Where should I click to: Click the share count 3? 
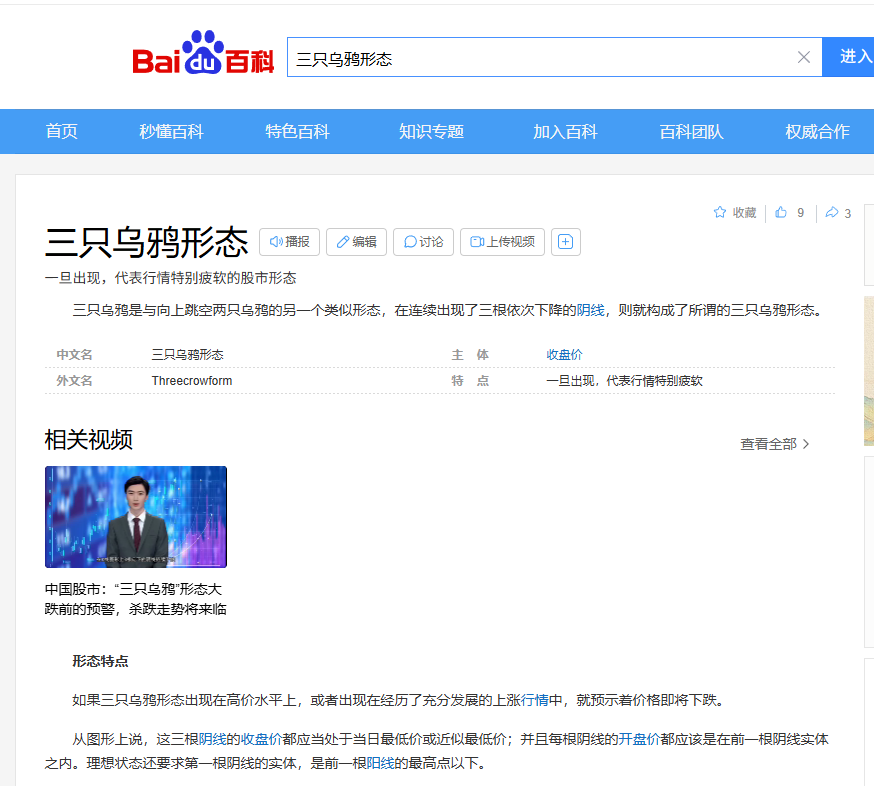(847, 214)
